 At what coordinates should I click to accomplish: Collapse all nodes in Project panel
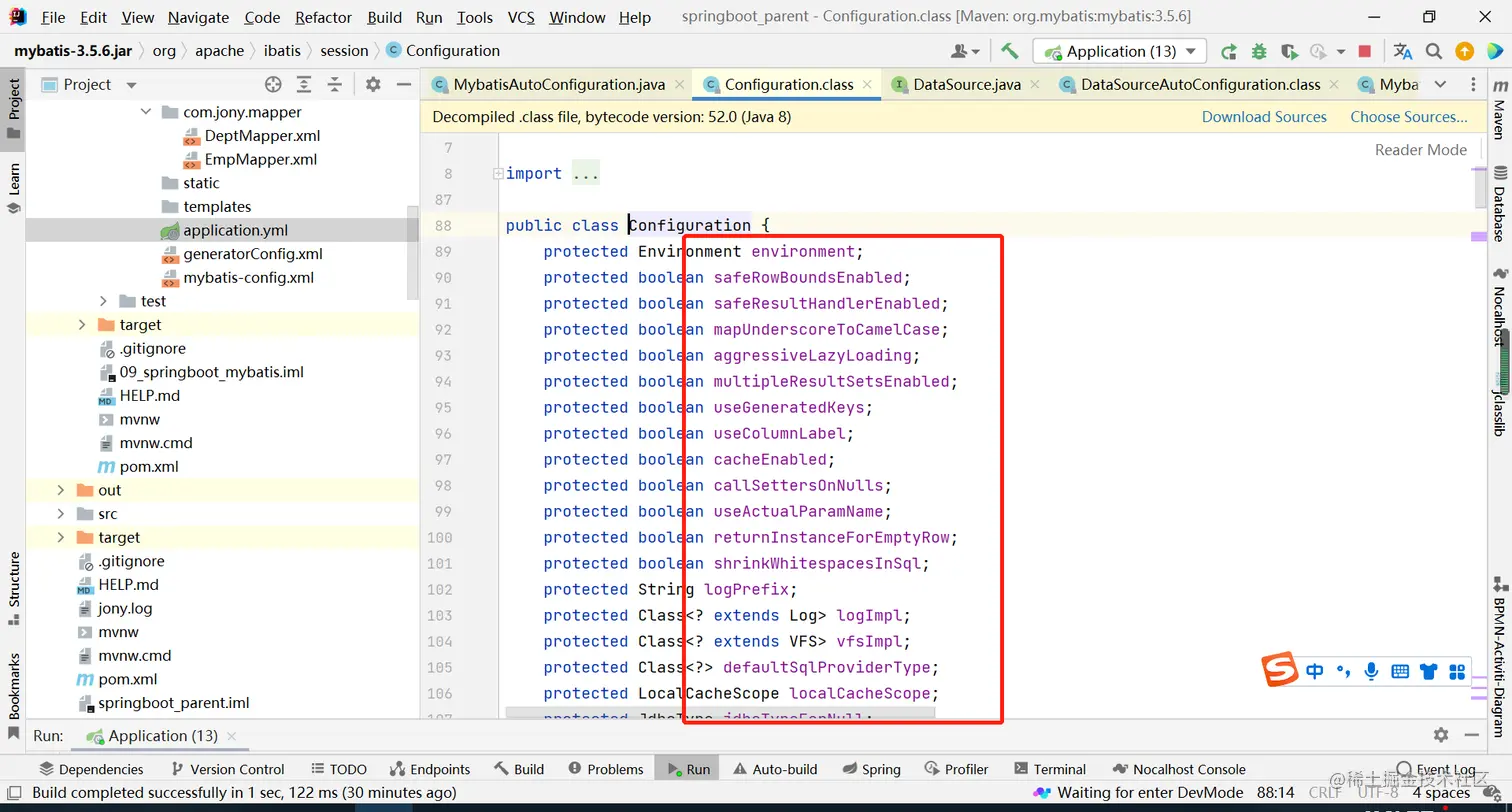335,85
